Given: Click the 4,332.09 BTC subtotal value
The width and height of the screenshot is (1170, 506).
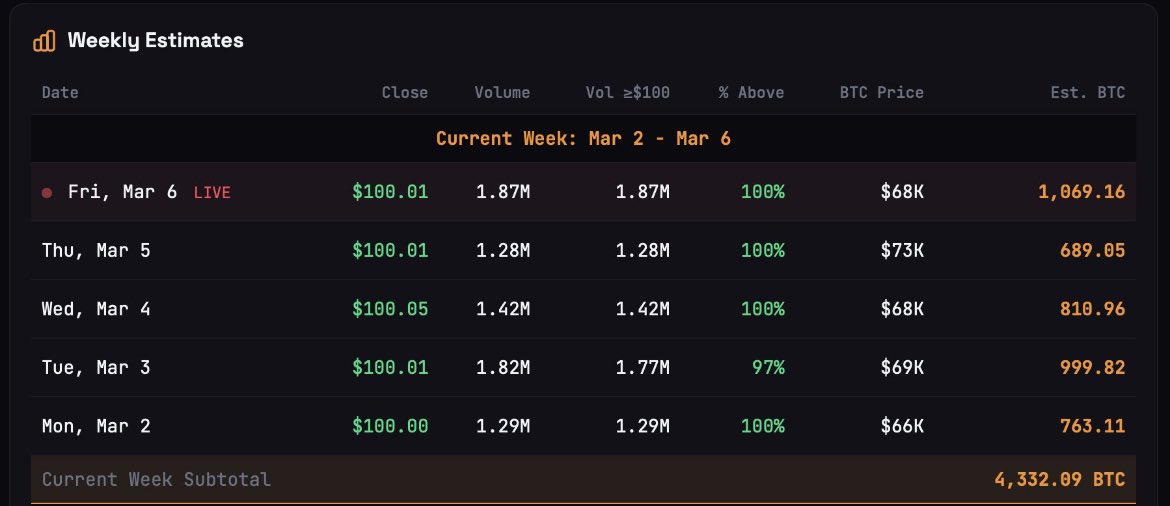Looking at the screenshot, I should click(x=1059, y=480).
